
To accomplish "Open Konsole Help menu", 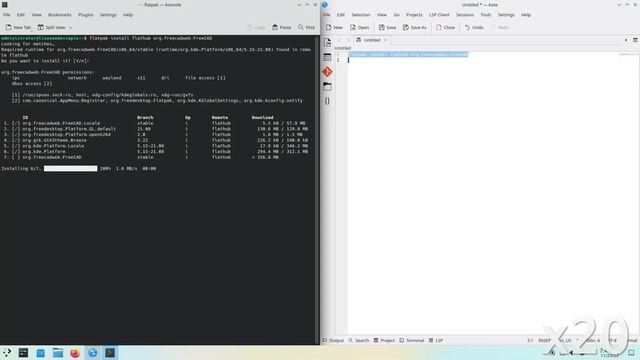I will point(128,15).
